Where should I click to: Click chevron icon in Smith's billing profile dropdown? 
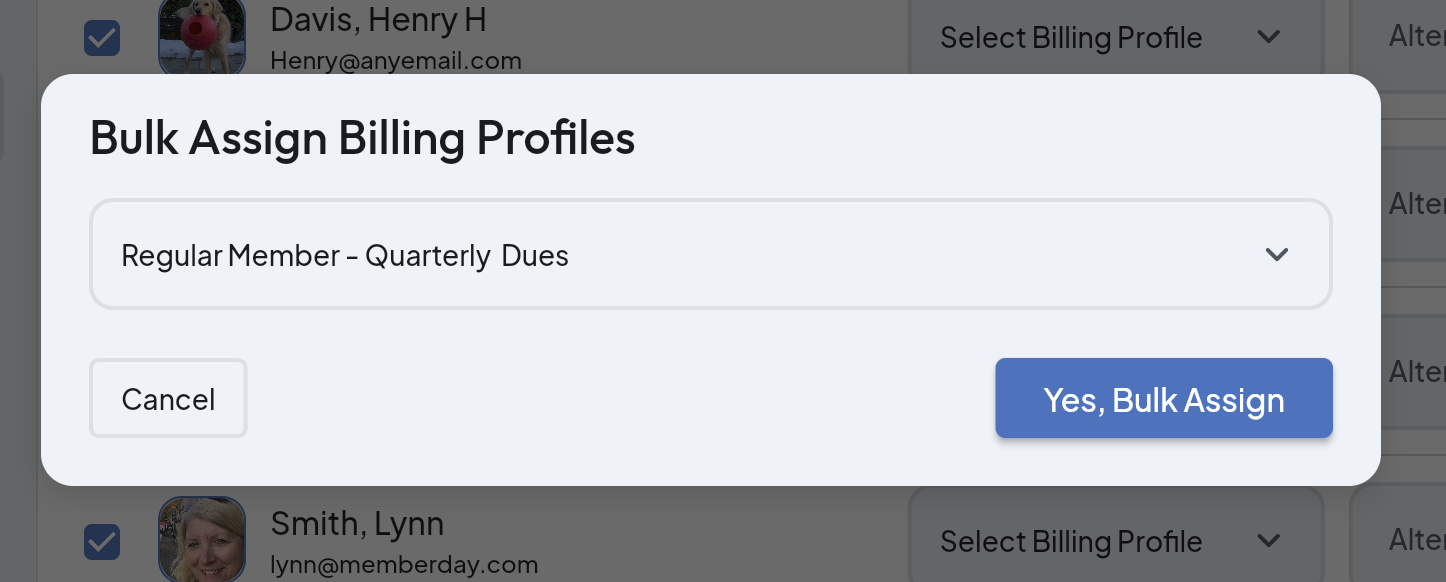pyautogui.click(x=1268, y=542)
